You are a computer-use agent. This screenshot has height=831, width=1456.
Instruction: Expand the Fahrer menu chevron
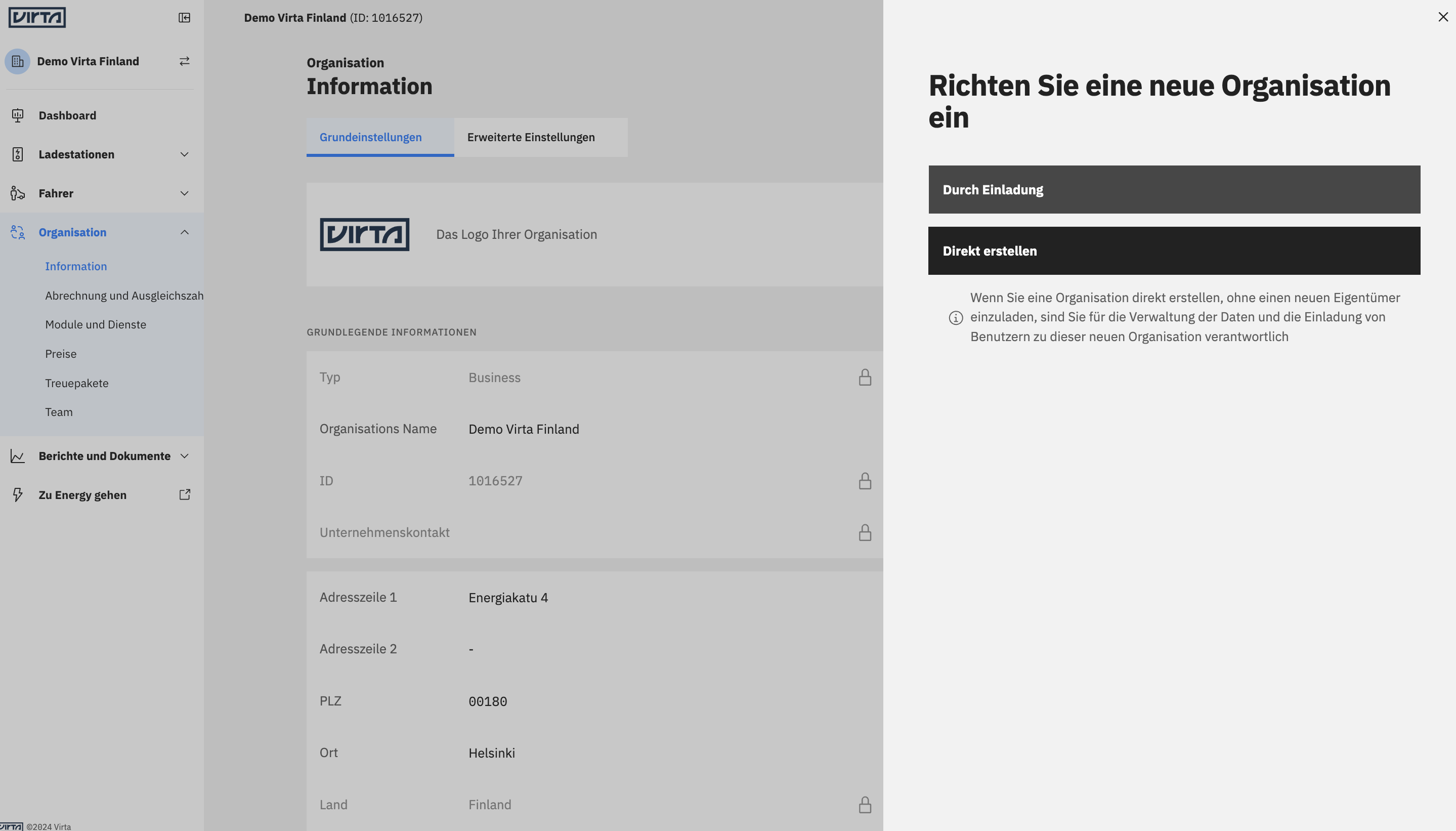pos(184,193)
